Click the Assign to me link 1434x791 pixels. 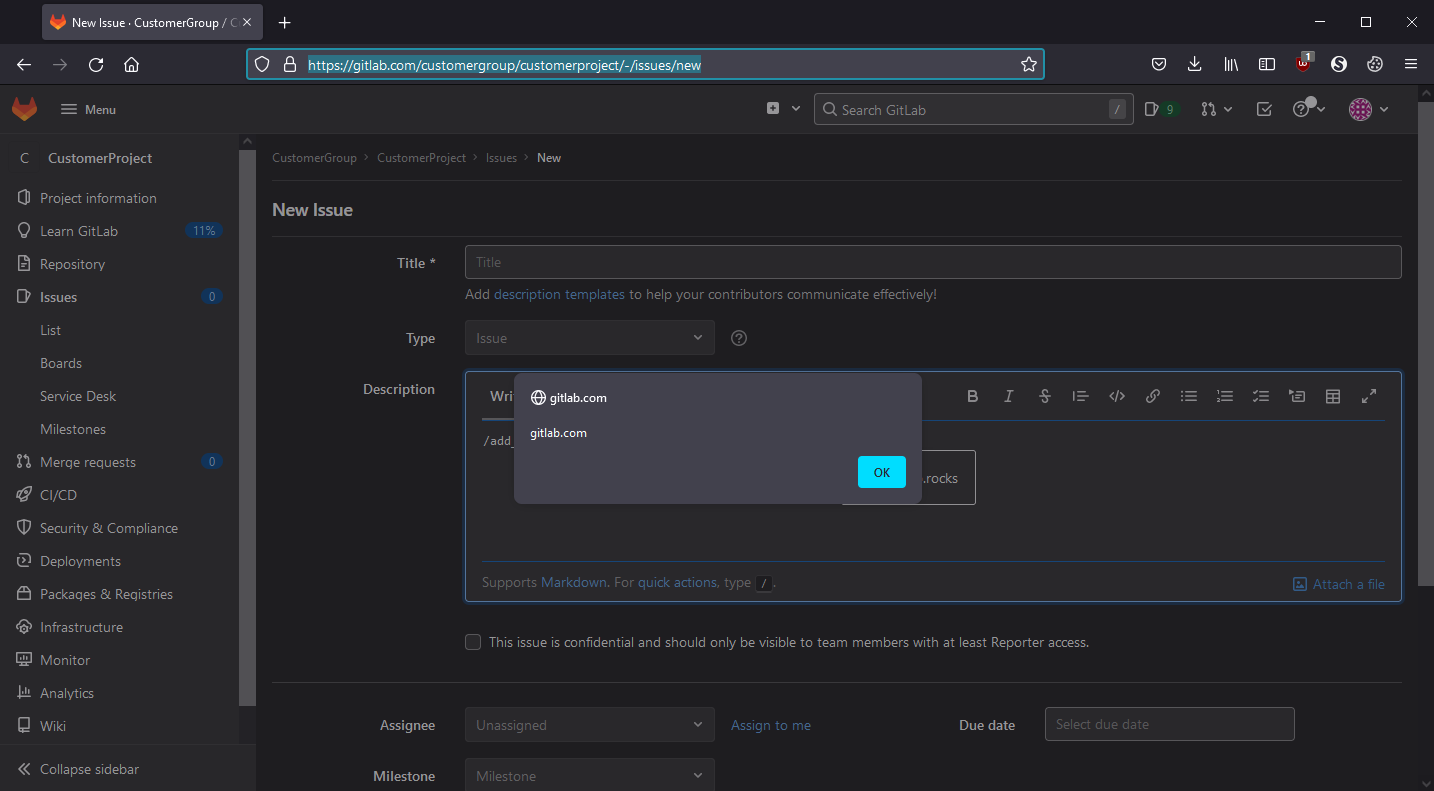click(x=770, y=725)
